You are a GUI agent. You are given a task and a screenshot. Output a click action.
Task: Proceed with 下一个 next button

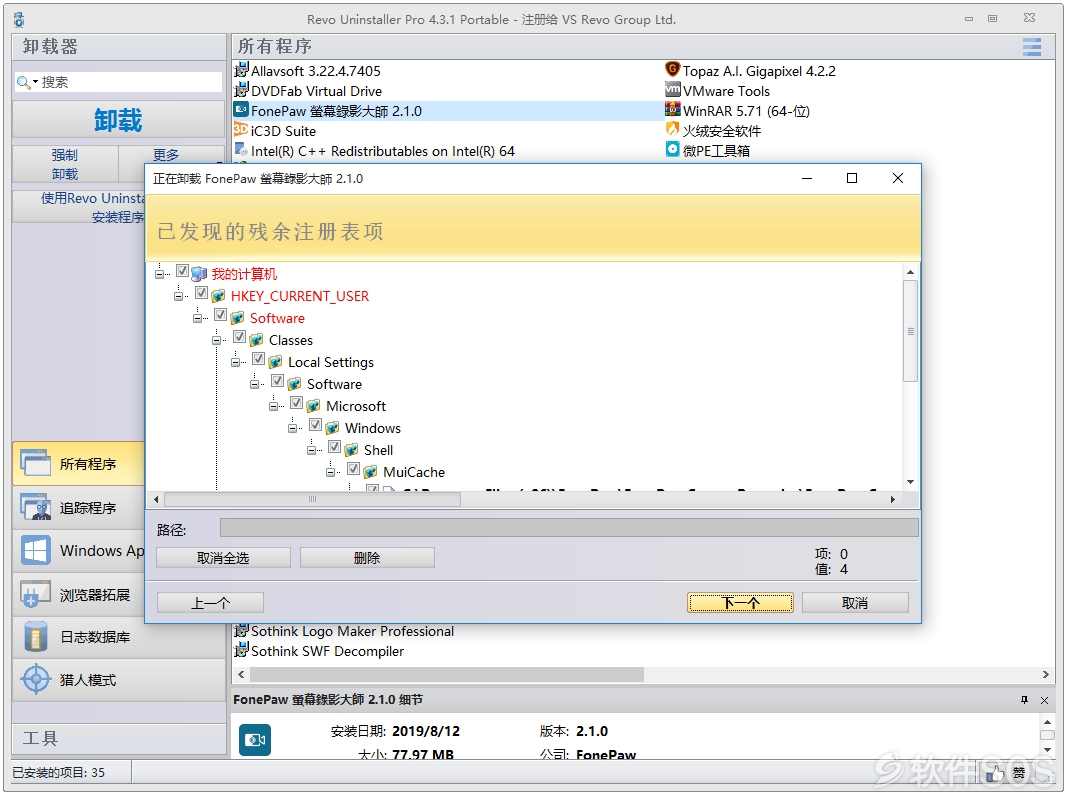pos(740,603)
